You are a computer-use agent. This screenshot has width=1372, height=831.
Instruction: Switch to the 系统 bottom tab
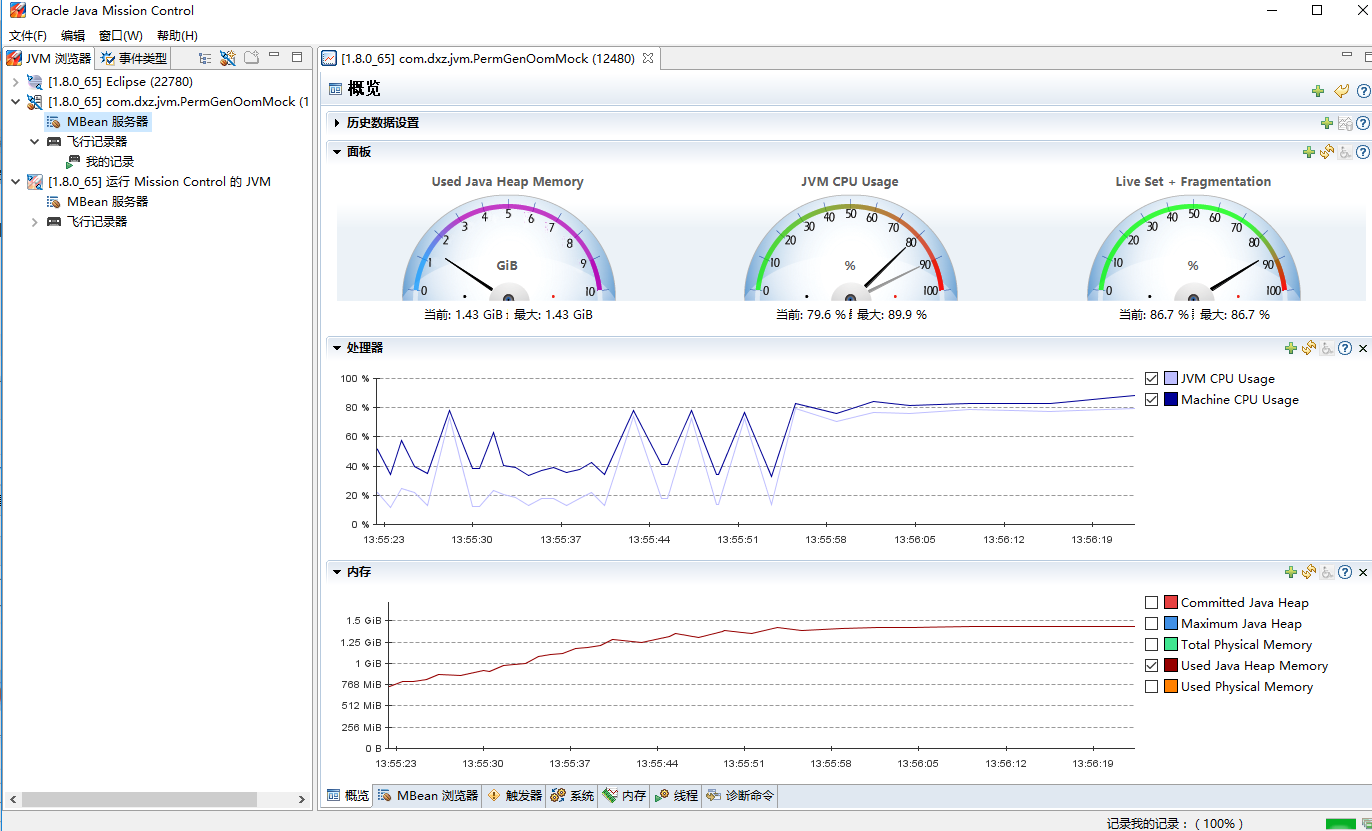pyautogui.click(x=572, y=796)
